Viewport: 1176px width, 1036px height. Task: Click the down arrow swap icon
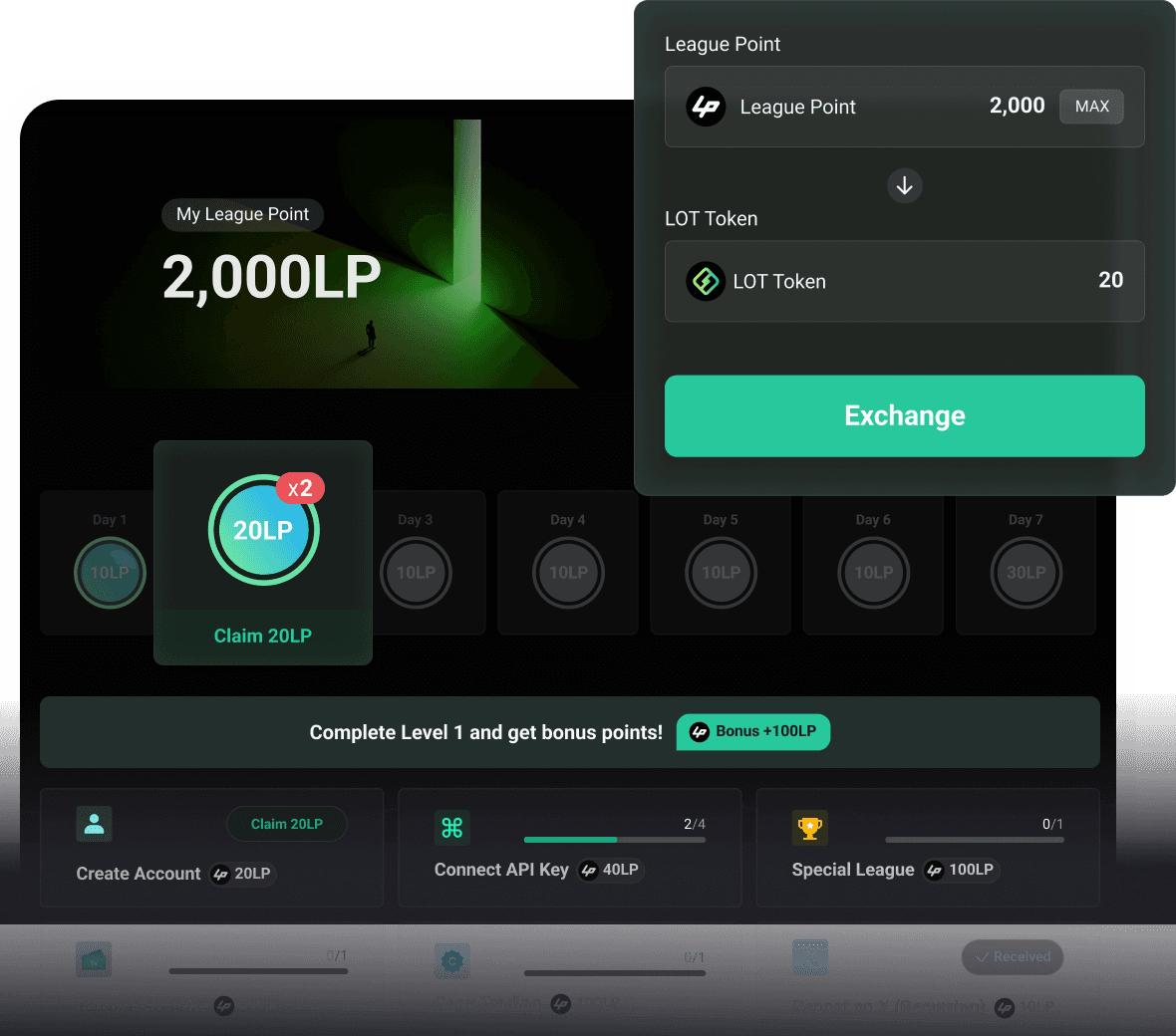pyautogui.click(x=905, y=185)
